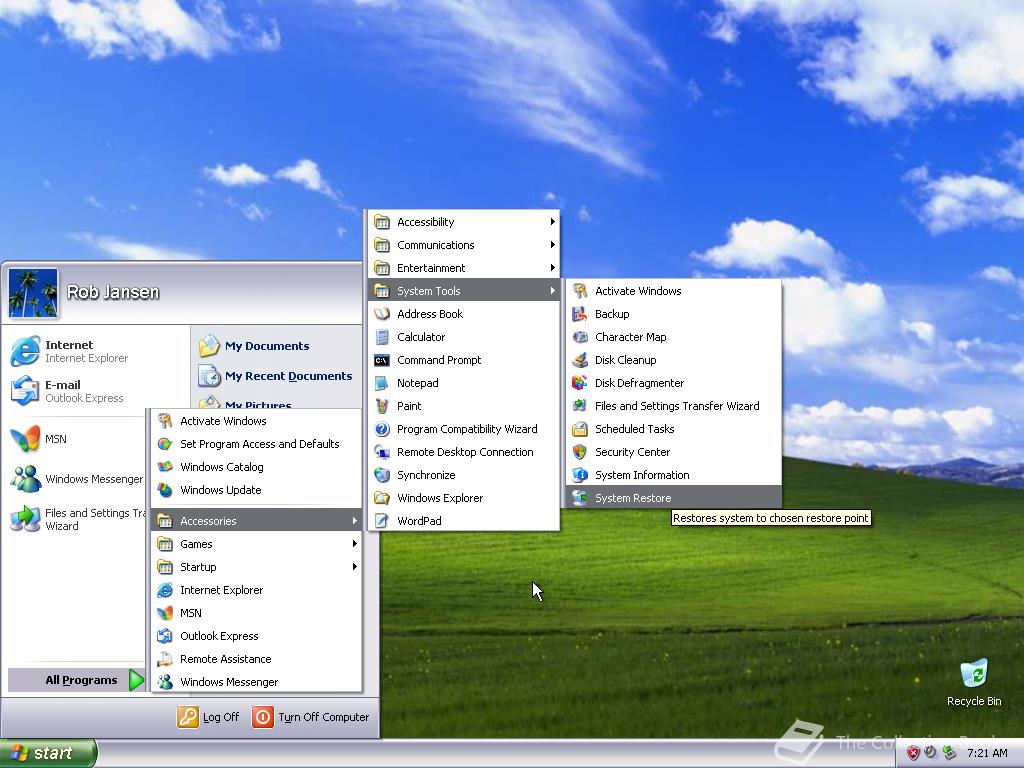Click the Character Map icon
Viewport: 1024px width, 768px height.
579,337
